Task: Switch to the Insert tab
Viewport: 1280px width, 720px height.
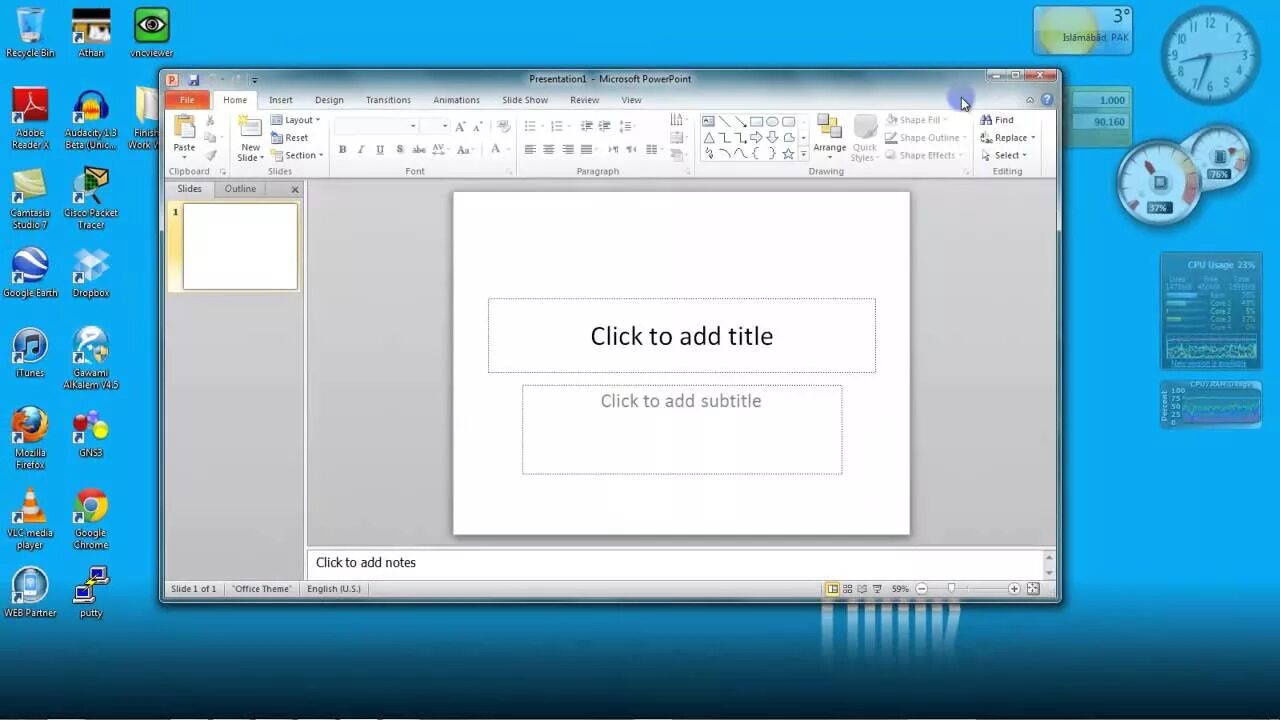Action: pos(281,100)
